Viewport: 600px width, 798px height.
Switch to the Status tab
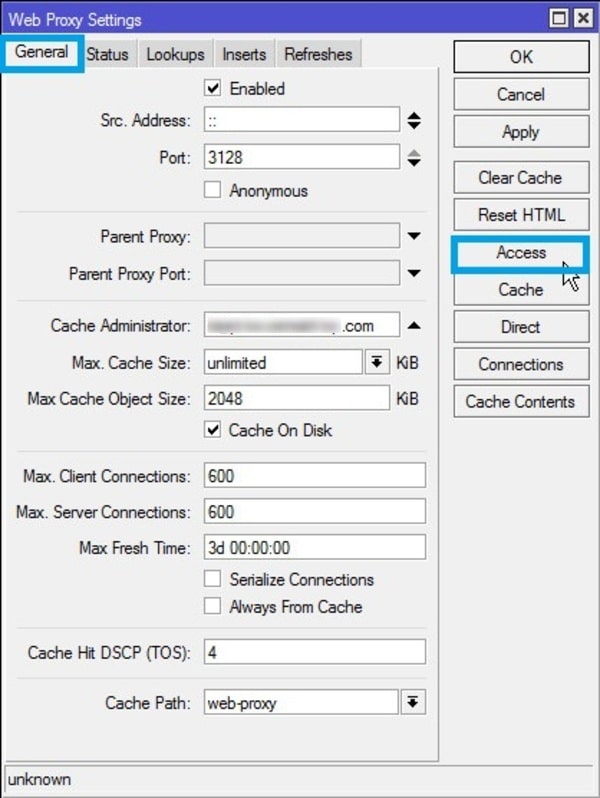[x=107, y=54]
